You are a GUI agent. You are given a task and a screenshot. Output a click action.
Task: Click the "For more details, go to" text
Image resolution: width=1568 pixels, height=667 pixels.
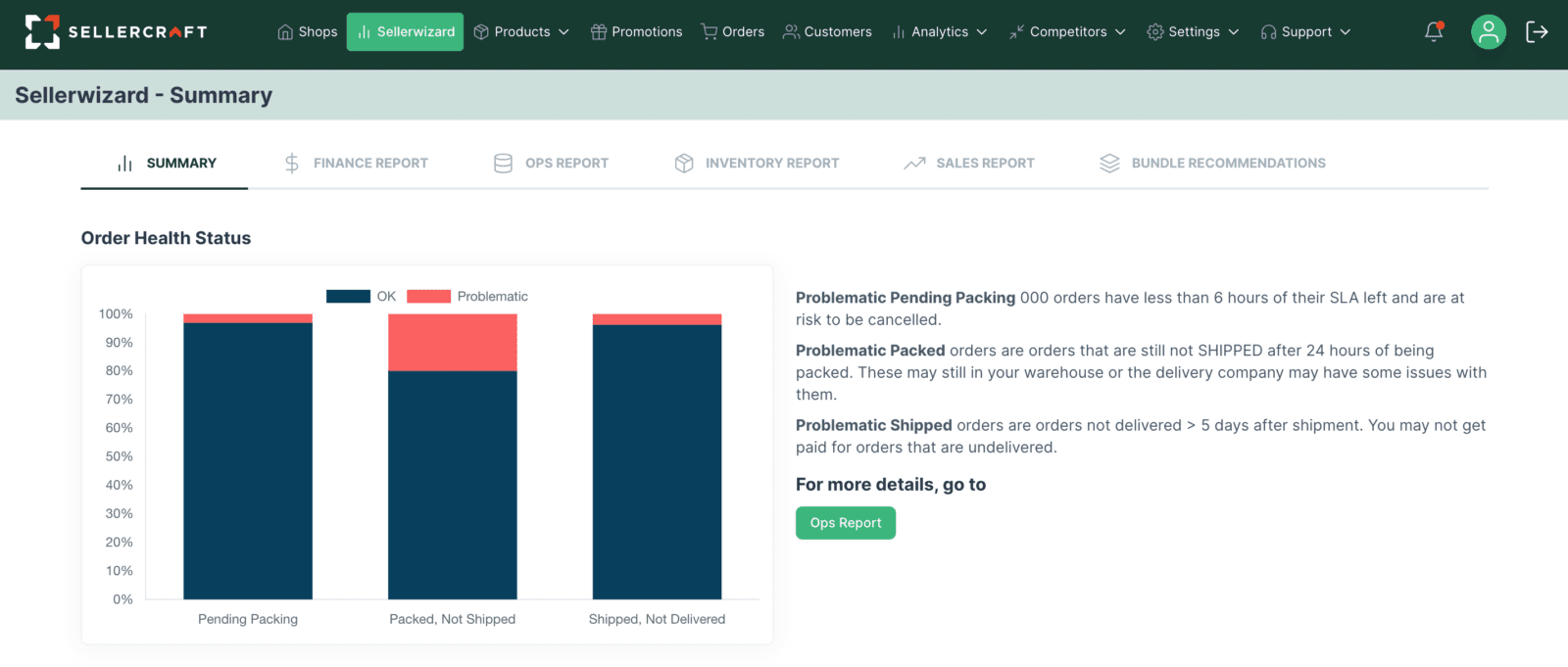click(x=891, y=485)
